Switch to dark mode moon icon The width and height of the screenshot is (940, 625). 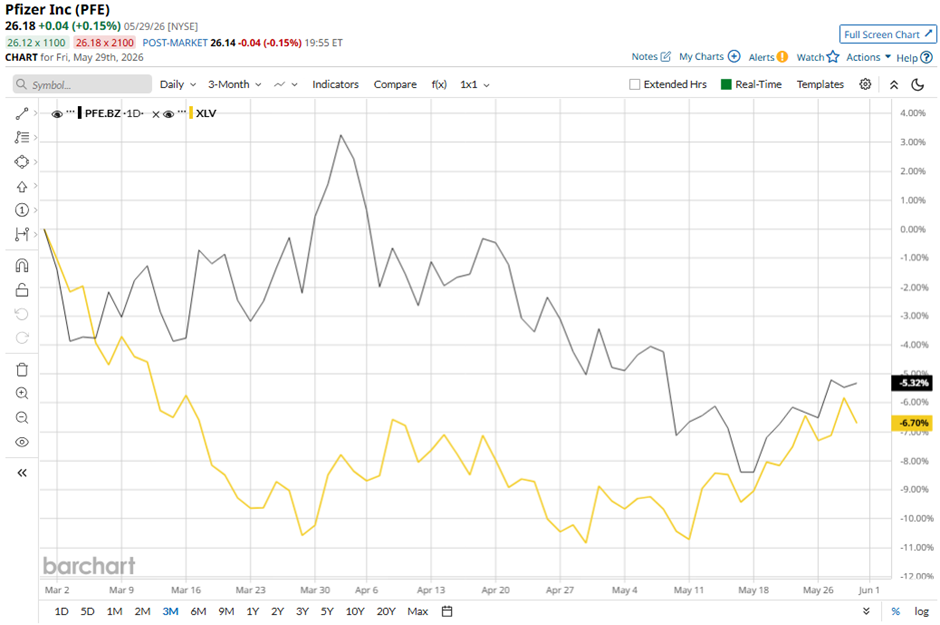[917, 84]
